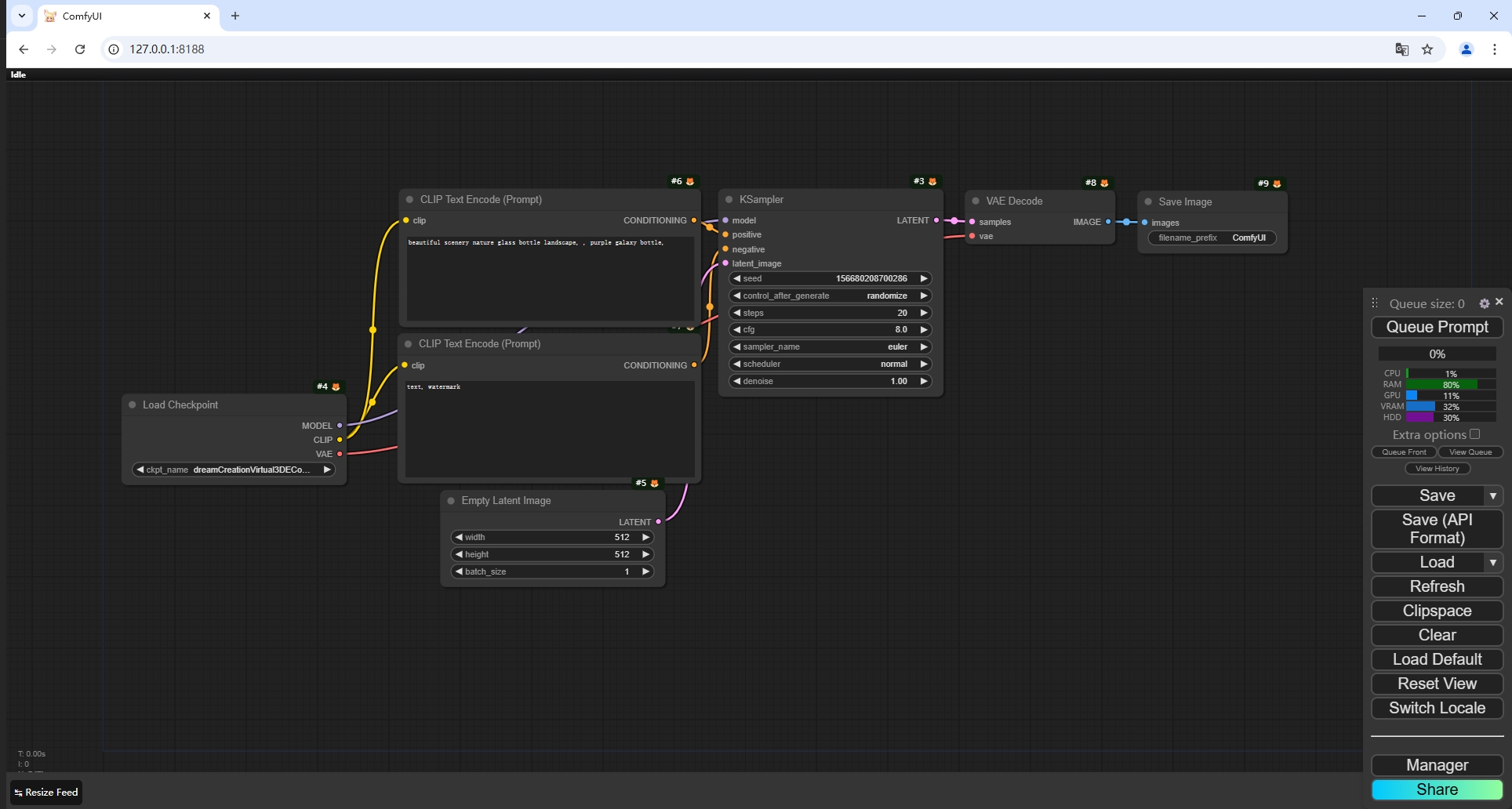
Task: Open a new browser tab
Action: point(235,16)
